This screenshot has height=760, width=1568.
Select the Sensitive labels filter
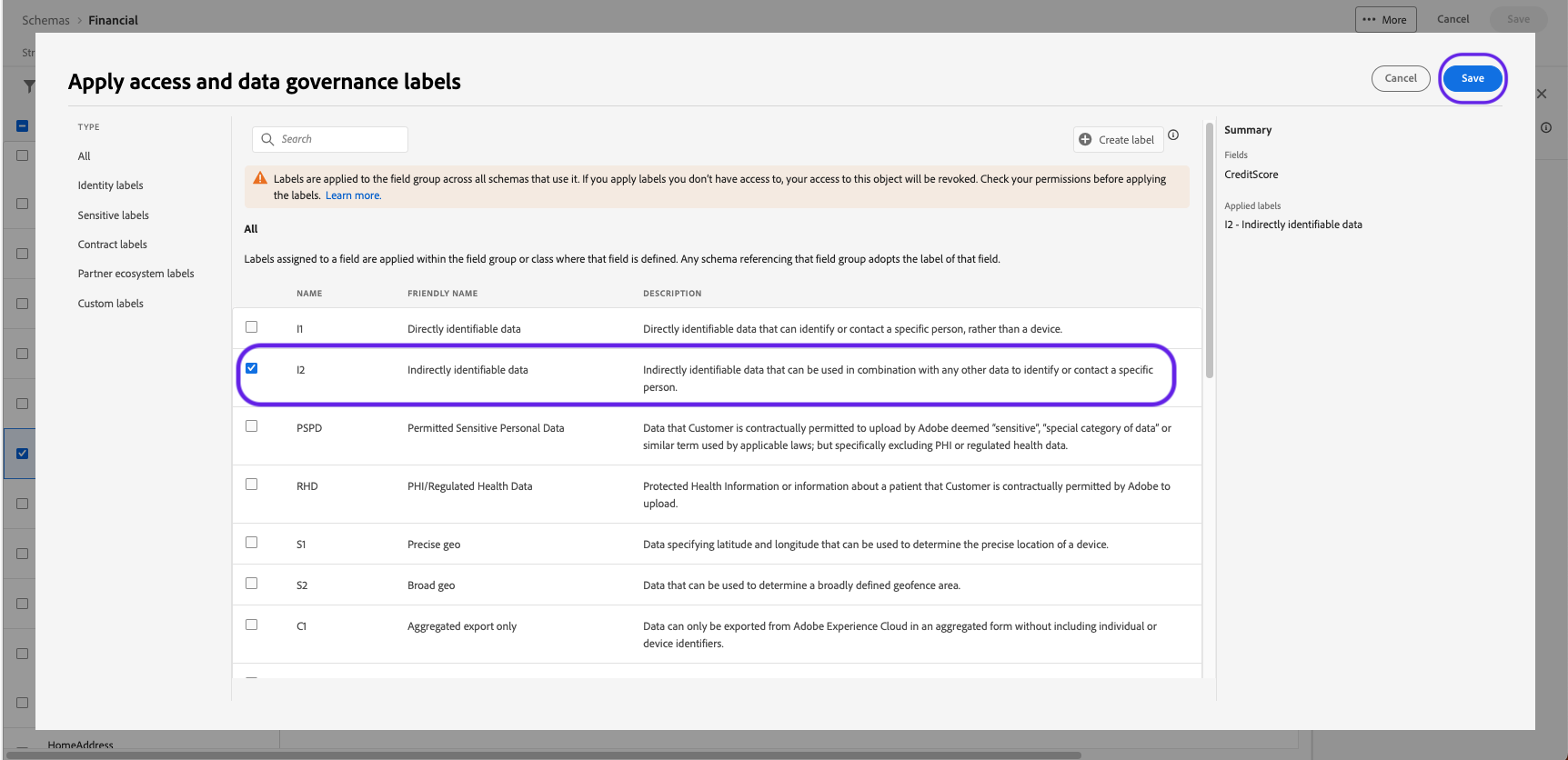coord(114,215)
